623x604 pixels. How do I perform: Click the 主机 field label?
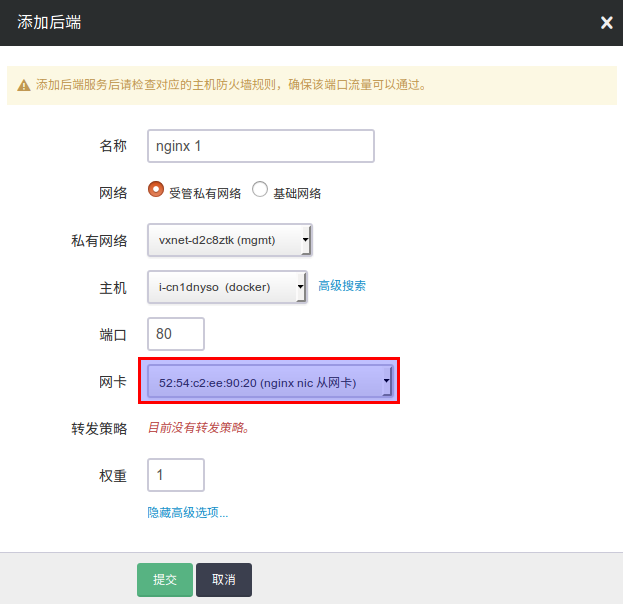[x=113, y=288]
